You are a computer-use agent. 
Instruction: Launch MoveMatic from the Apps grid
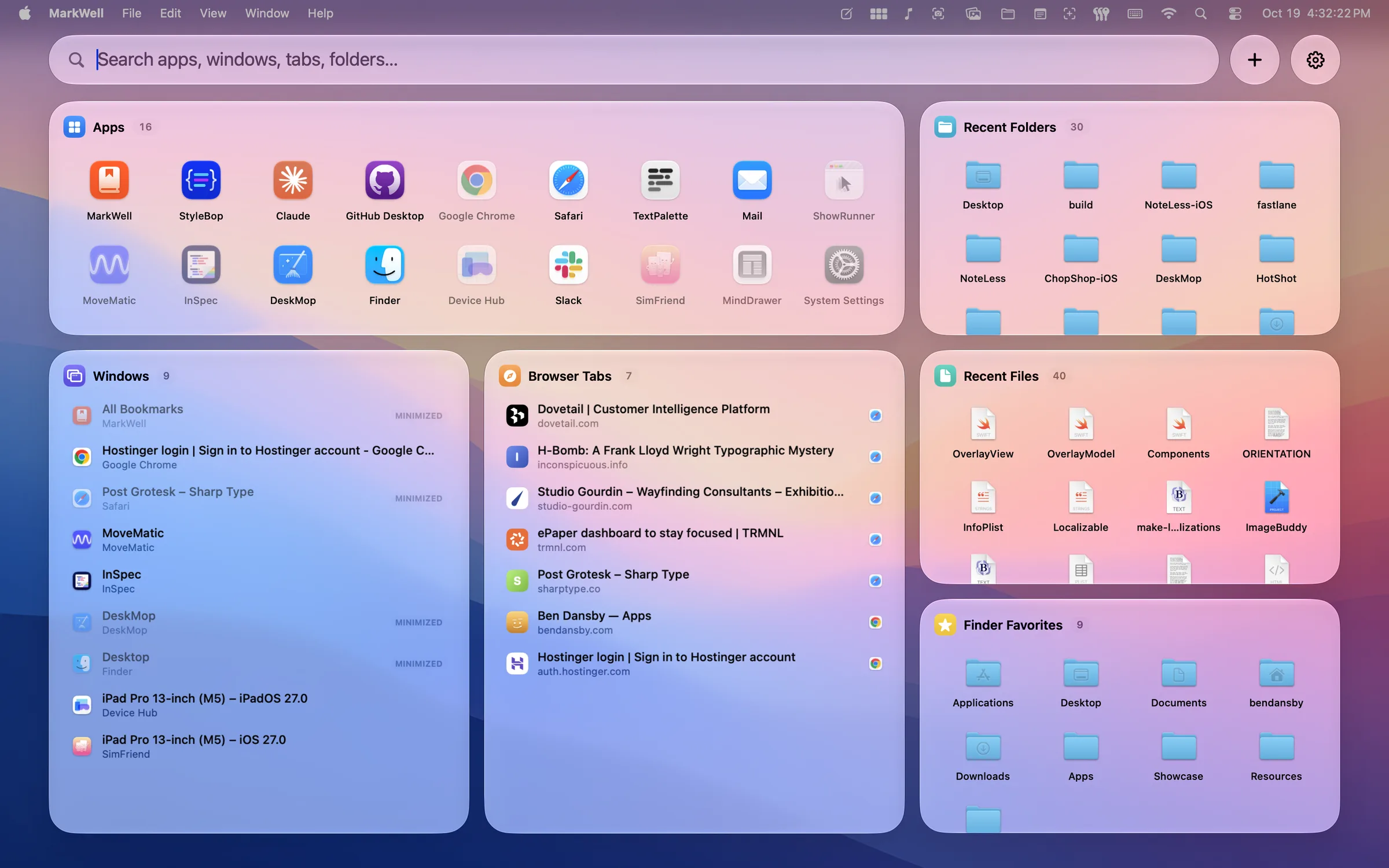(x=109, y=264)
